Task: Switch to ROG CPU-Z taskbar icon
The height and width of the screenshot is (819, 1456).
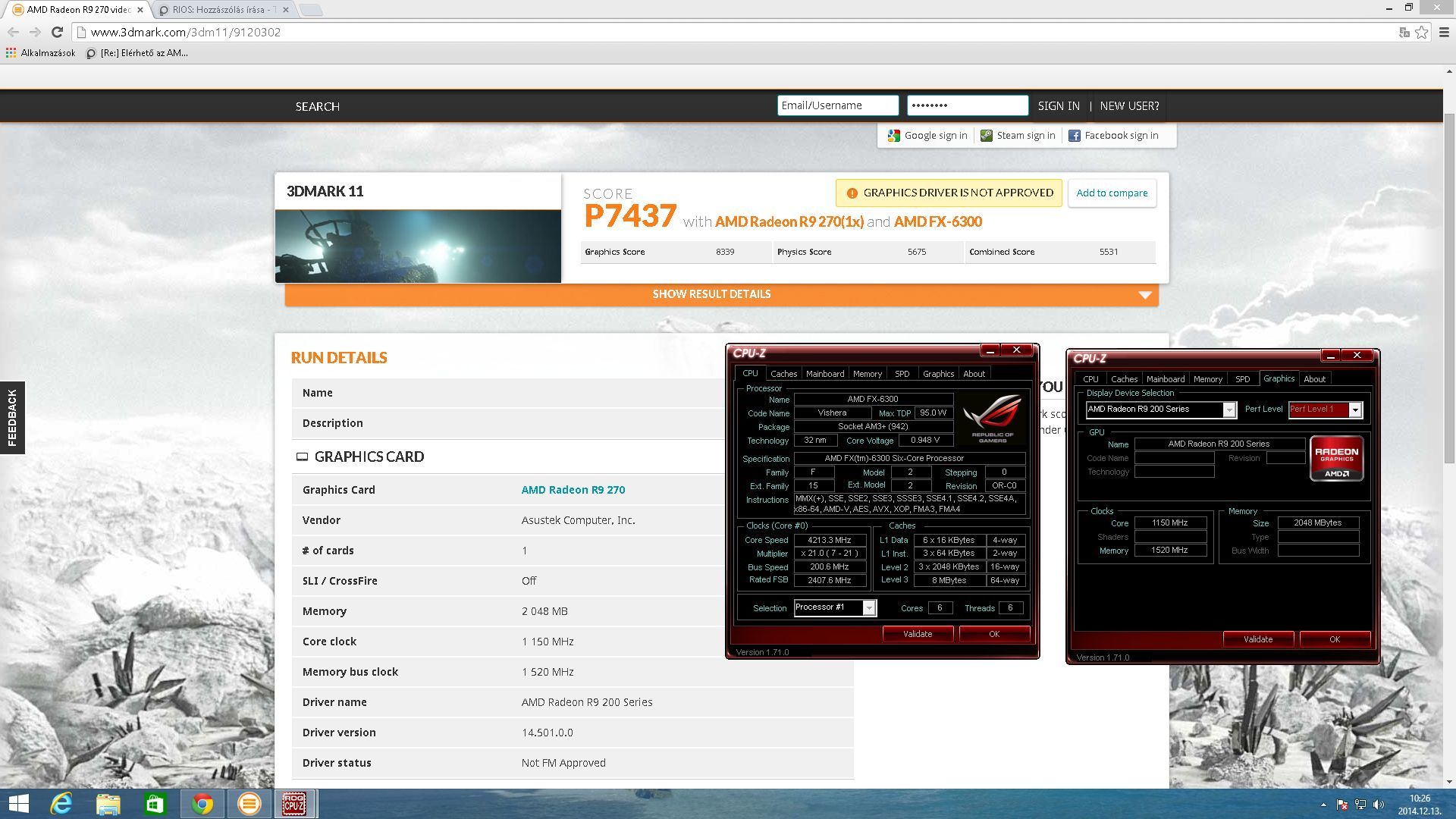Action: click(295, 804)
